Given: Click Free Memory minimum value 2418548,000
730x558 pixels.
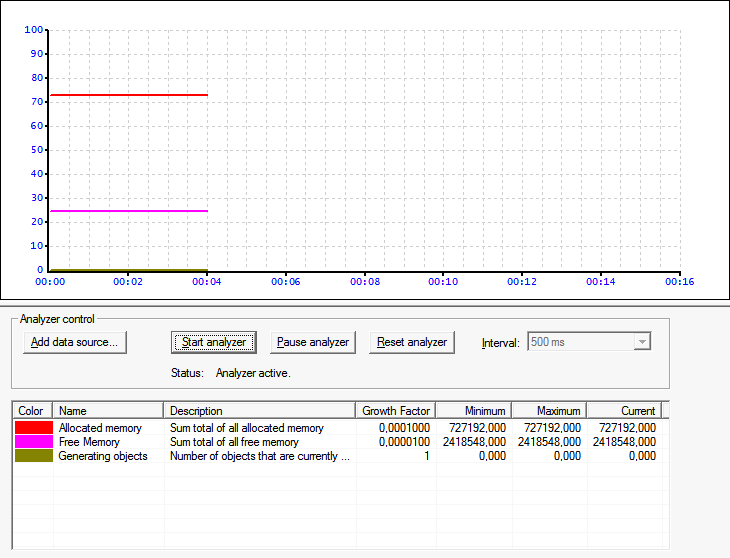Looking at the screenshot, I should coord(474,442).
